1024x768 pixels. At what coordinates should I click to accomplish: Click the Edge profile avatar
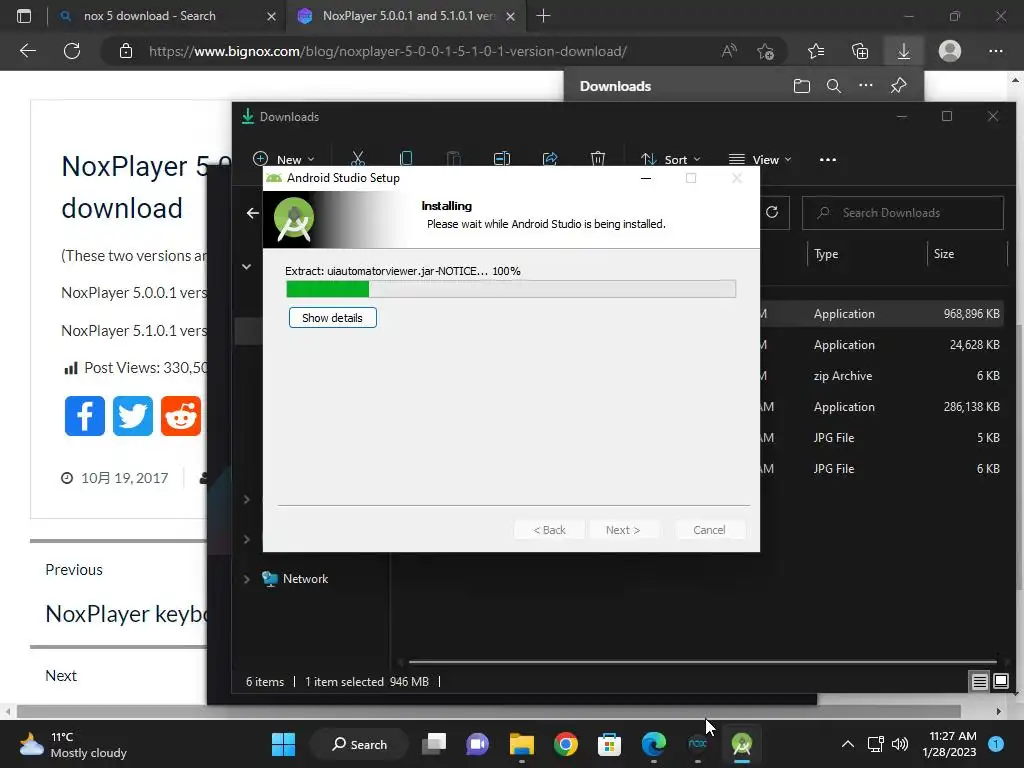coord(950,51)
